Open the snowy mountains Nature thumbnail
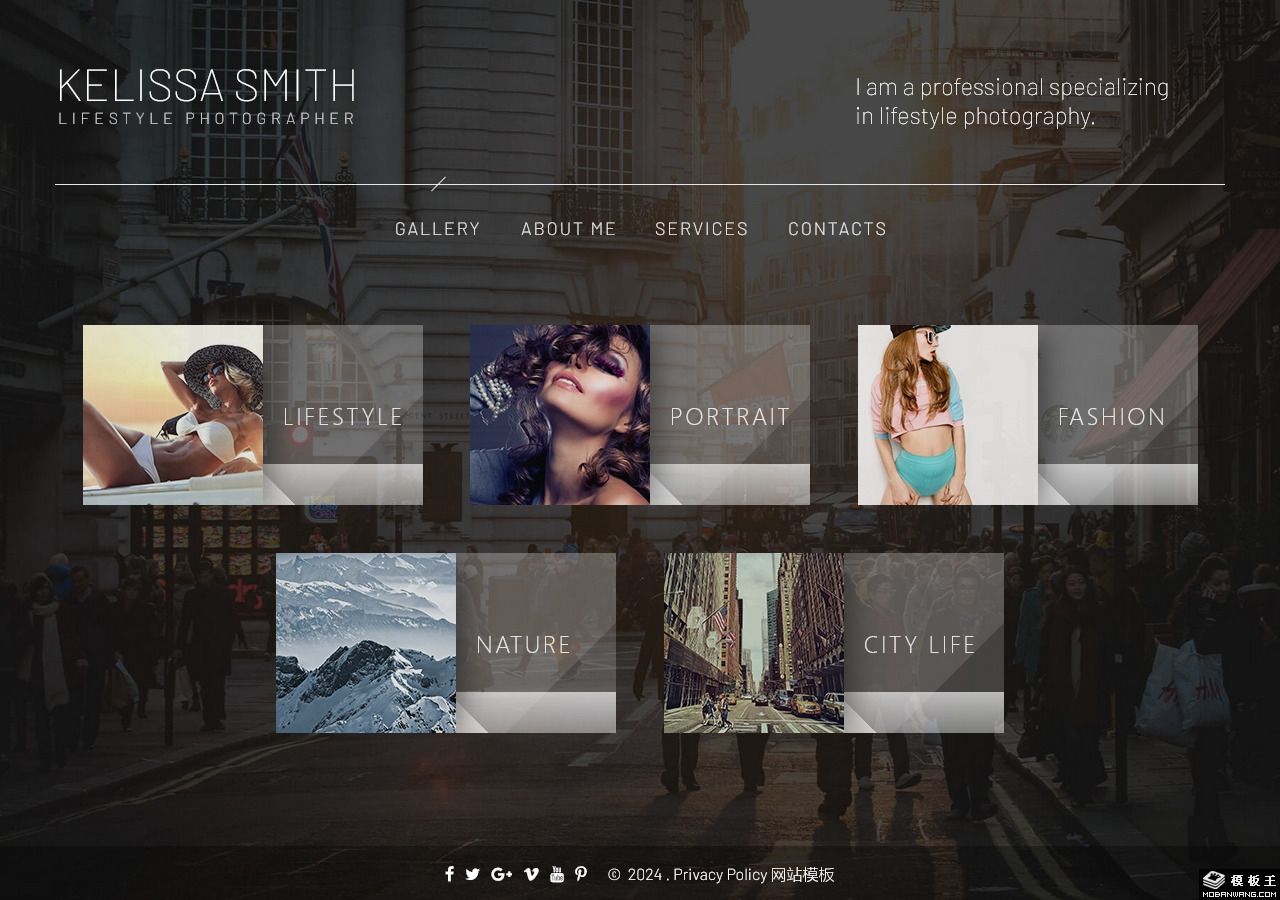Screen dimensions: 1280x900 point(366,643)
